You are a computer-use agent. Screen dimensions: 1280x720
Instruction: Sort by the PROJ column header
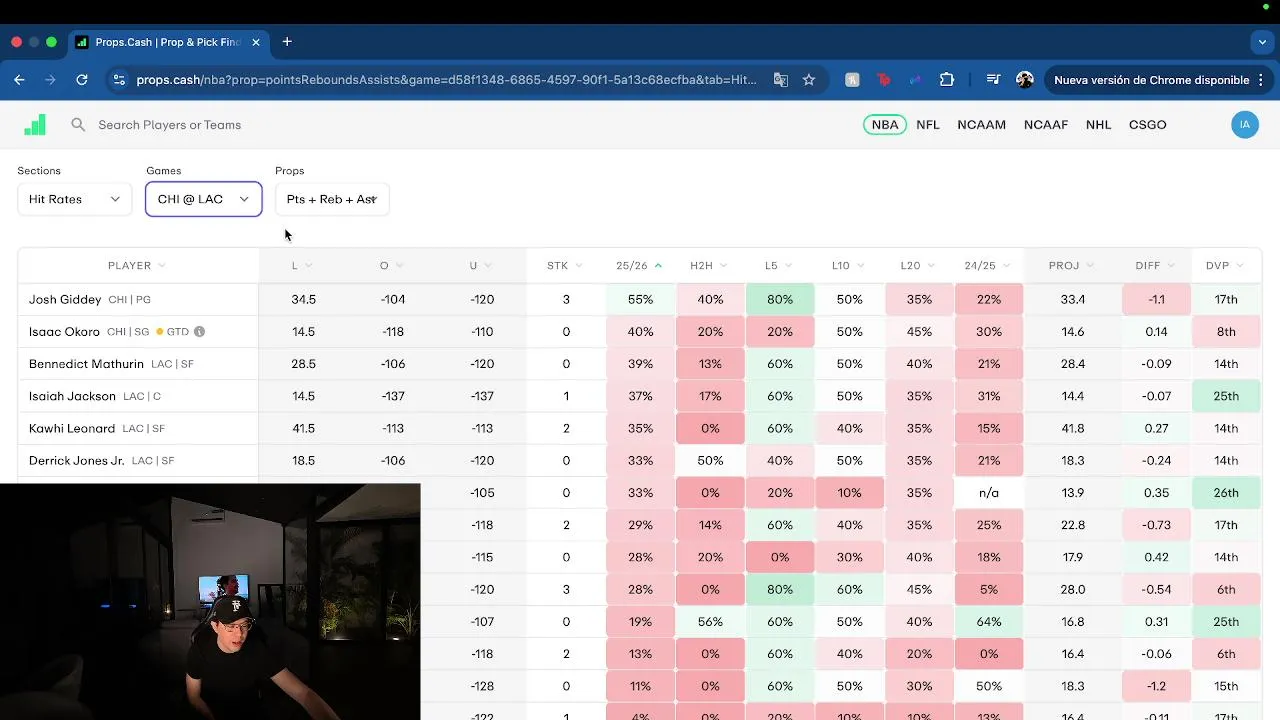[x=1072, y=266]
